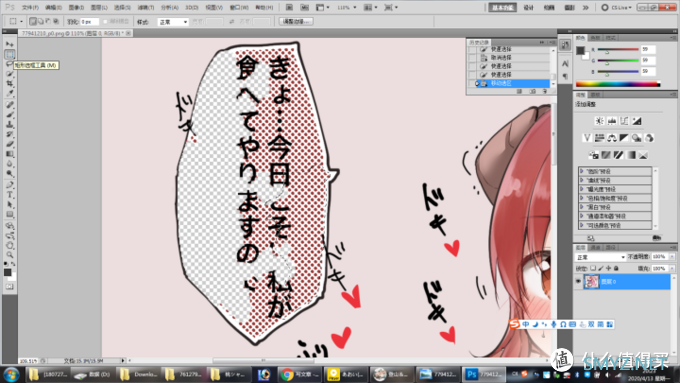Select the Quick Selection tool
Viewport: 680px width, 383px height.
click(10, 74)
